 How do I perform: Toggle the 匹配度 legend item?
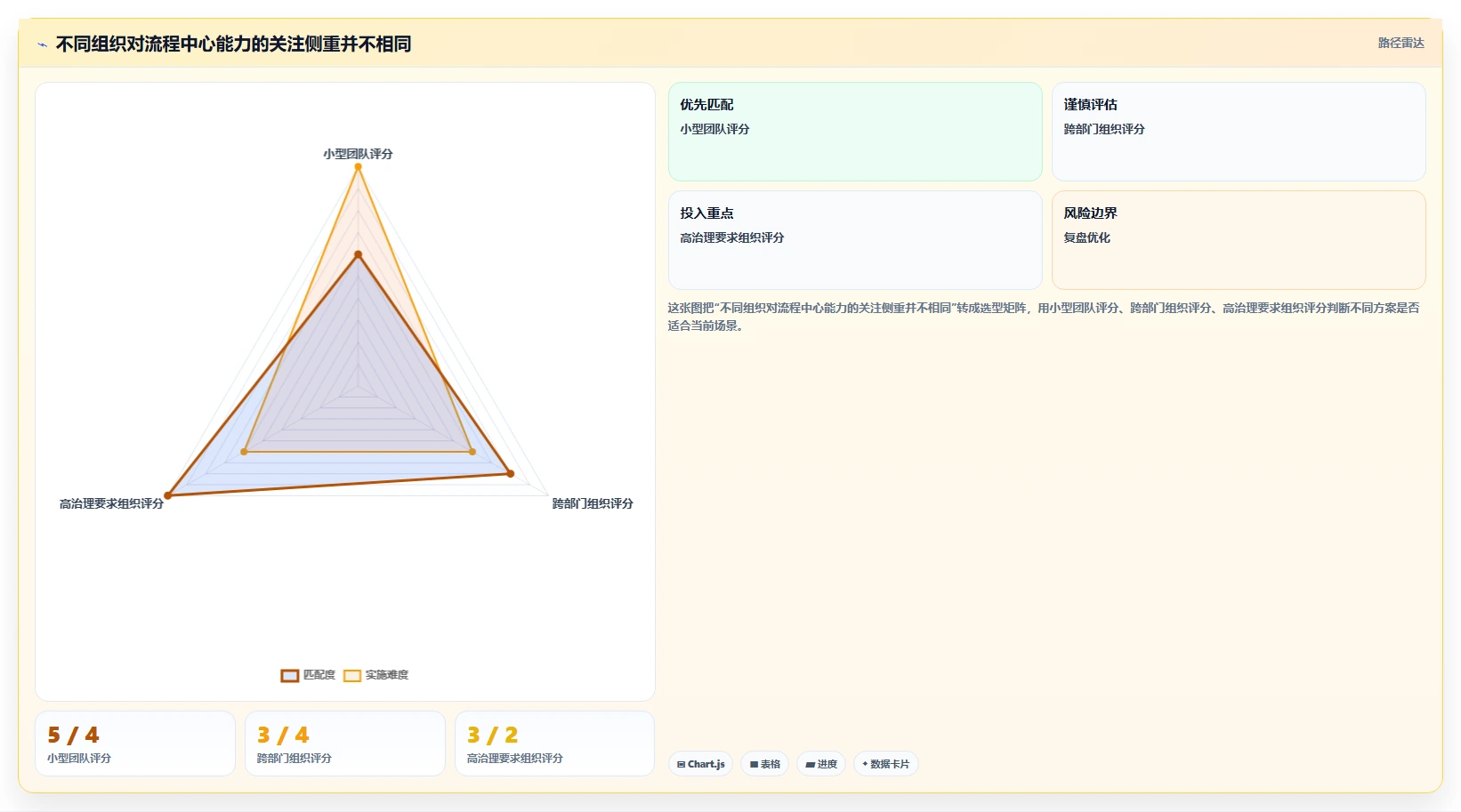coord(309,675)
